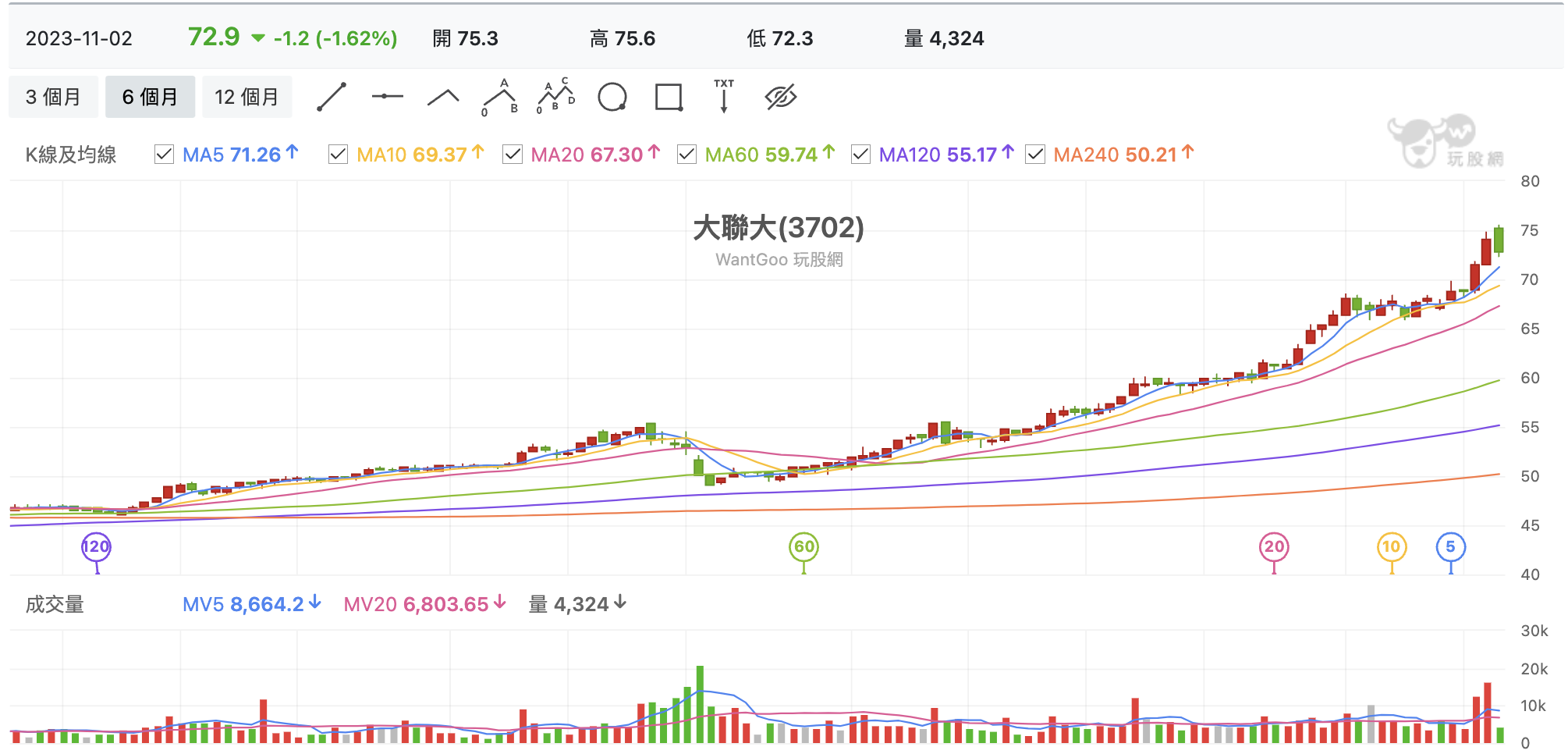Uncheck the MA20 moving average checkbox
The width and height of the screenshot is (1568, 754).
[x=513, y=155]
